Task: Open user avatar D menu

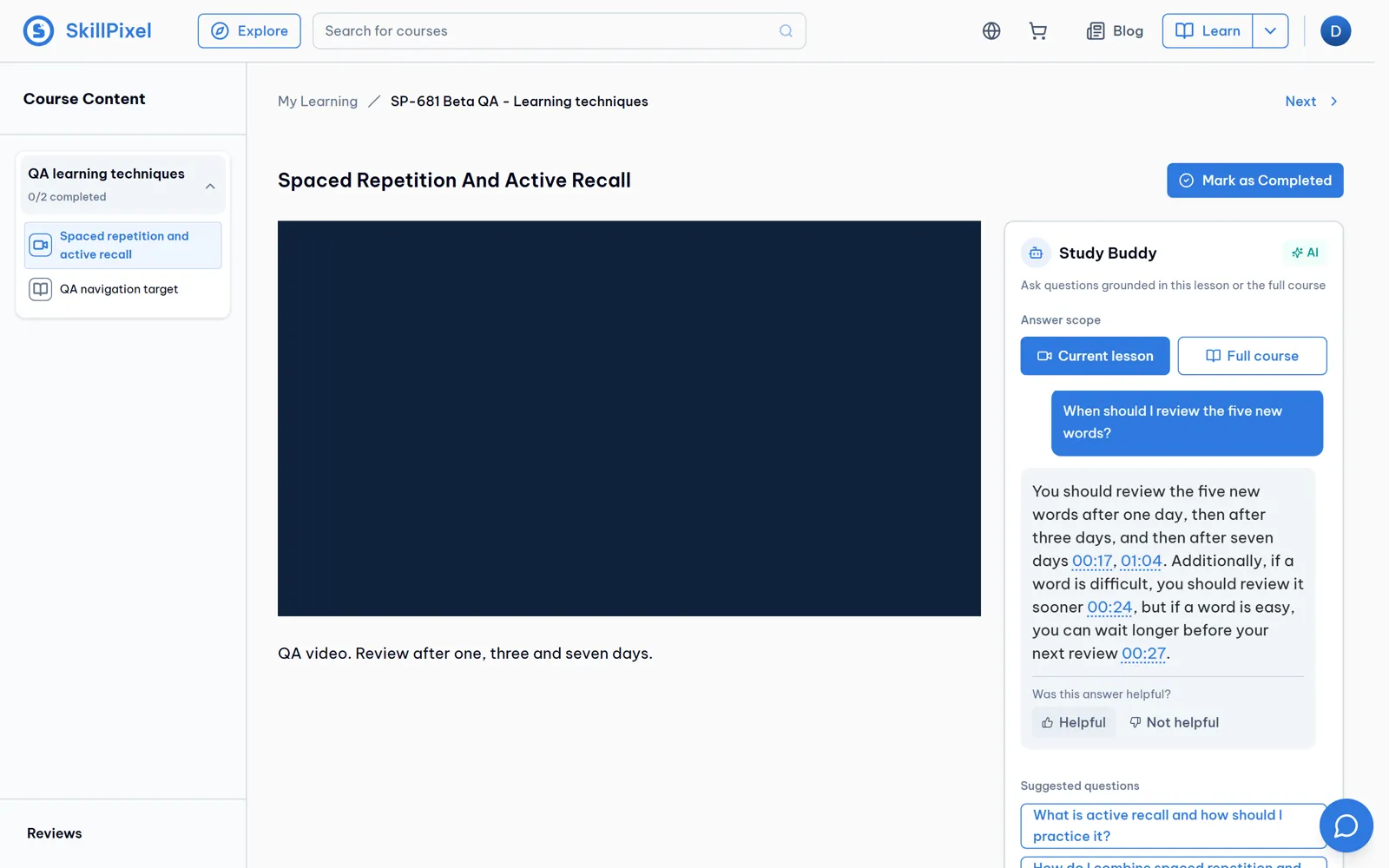Action: [1335, 31]
